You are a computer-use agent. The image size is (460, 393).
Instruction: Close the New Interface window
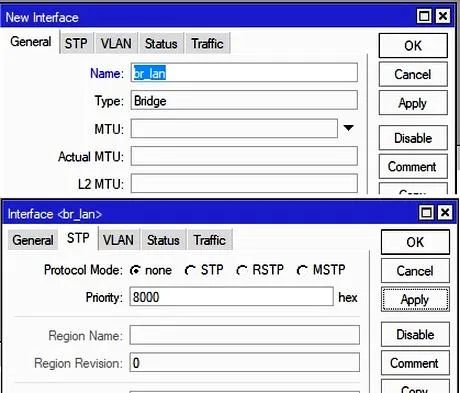(x=443, y=16)
